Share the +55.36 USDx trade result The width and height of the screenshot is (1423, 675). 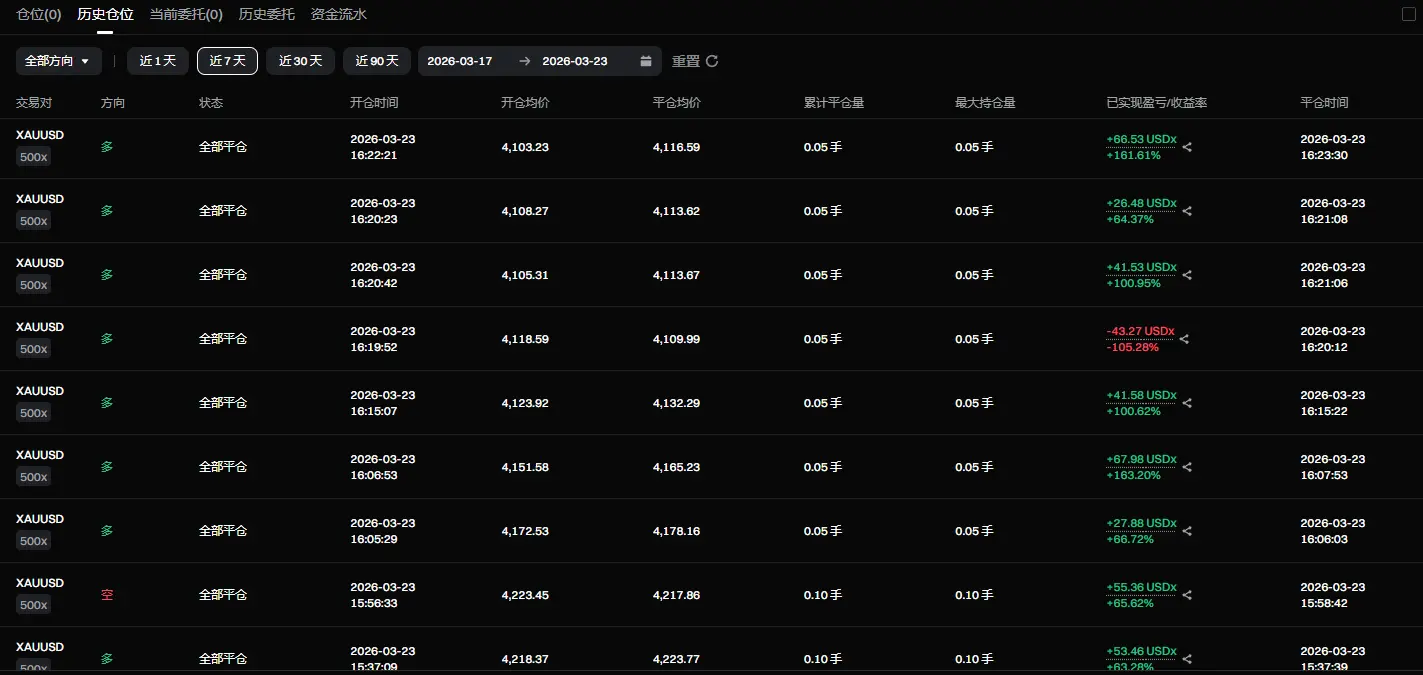[1187, 595]
